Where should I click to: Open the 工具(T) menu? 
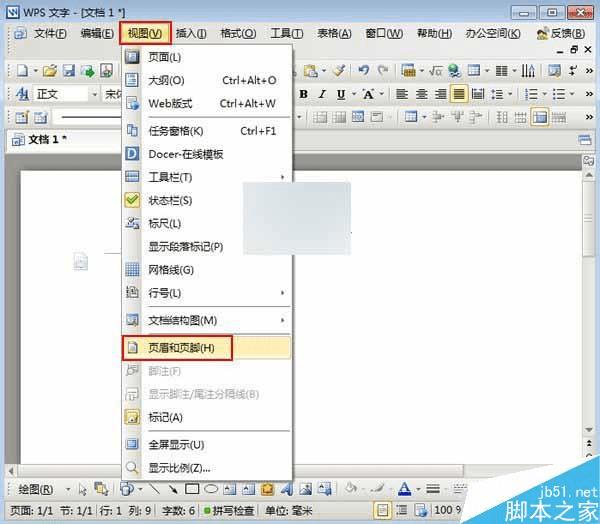coord(287,34)
